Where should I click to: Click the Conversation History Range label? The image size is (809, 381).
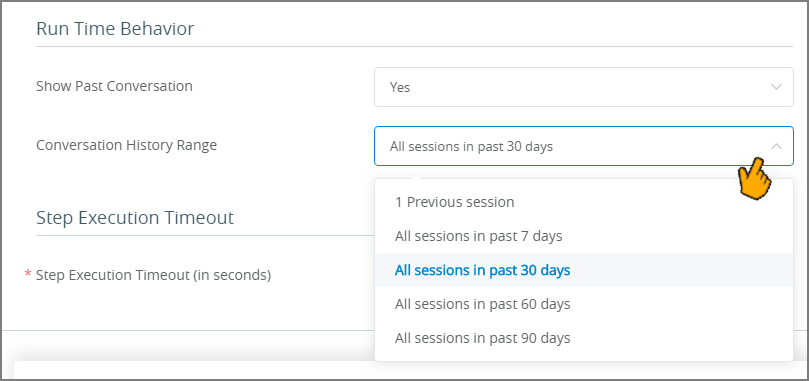pos(126,146)
